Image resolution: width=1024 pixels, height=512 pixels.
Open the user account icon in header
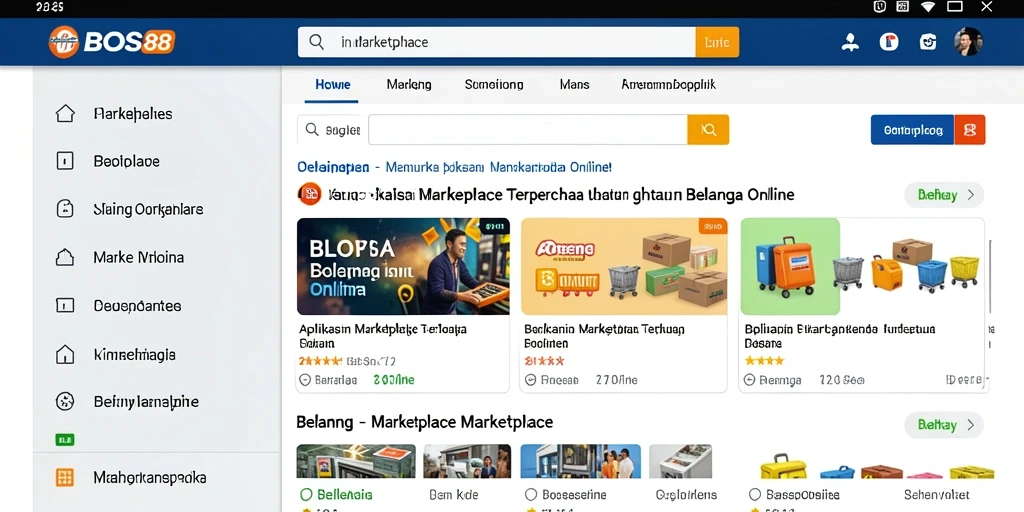point(850,42)
